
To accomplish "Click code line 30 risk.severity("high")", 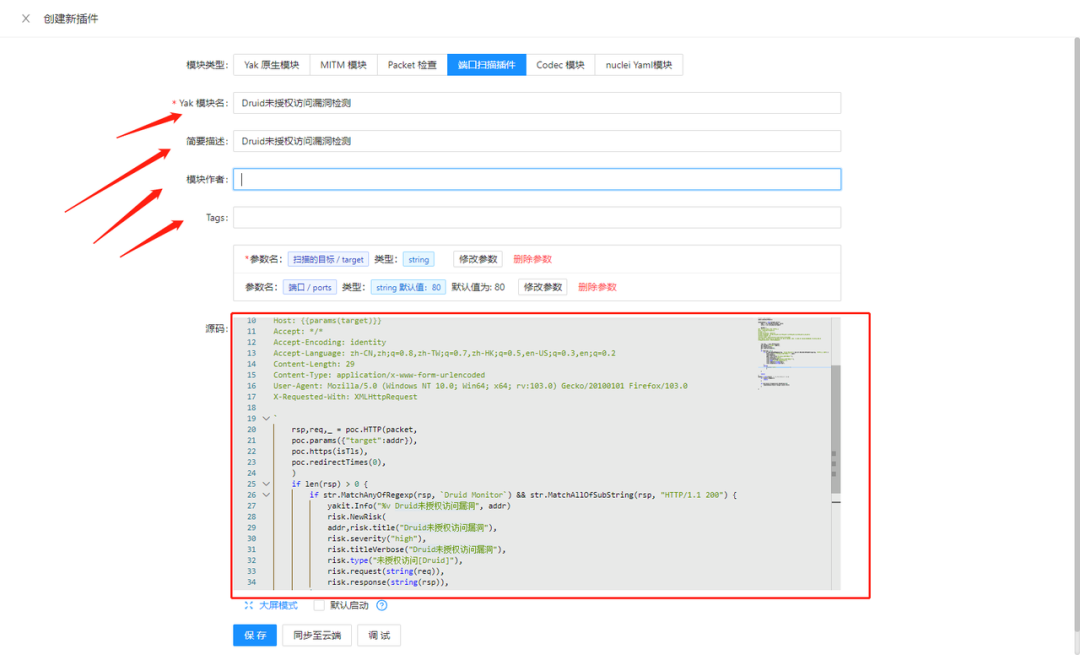I will coord(377,539).
